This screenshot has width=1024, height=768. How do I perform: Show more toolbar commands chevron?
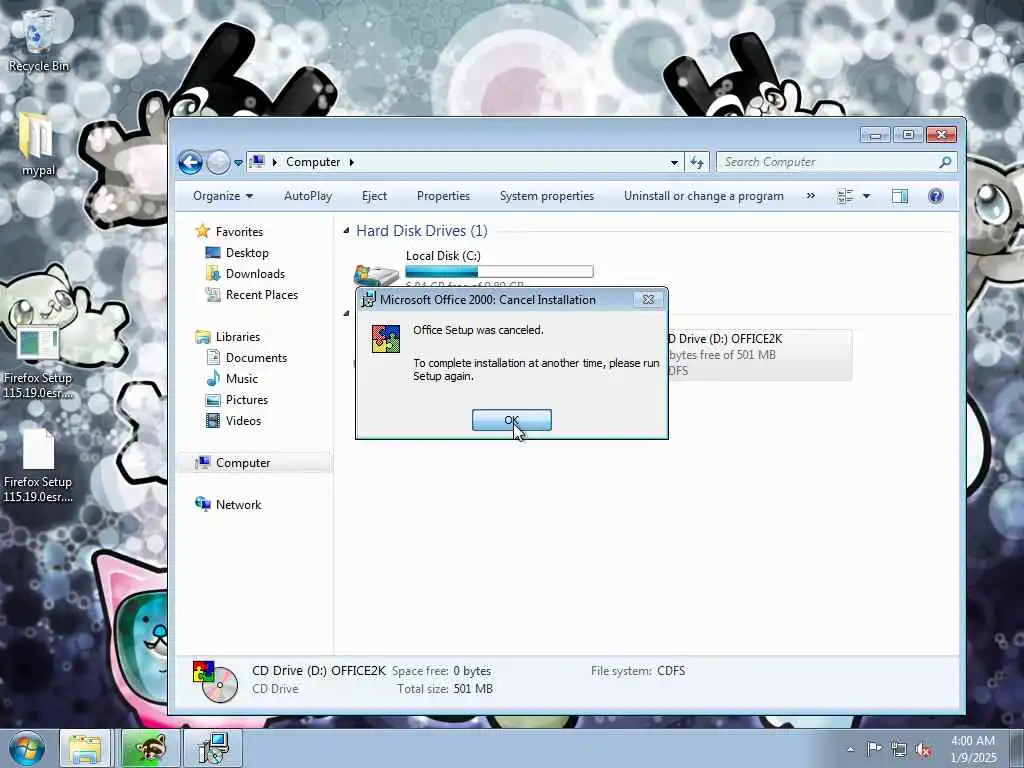point(810,196)
